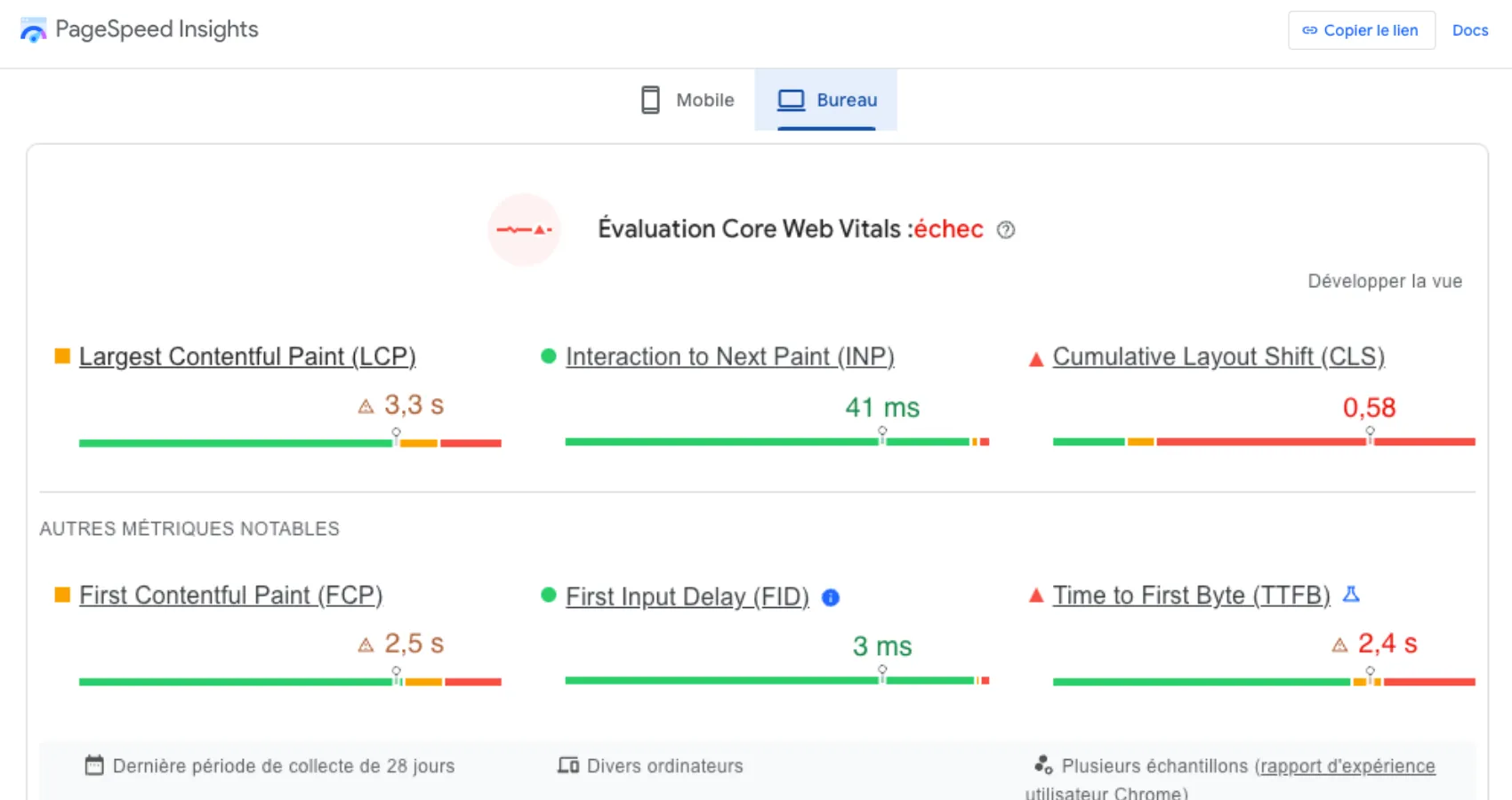
Task: Click the link icon in Copier le lien
Action: point(1309,30)
